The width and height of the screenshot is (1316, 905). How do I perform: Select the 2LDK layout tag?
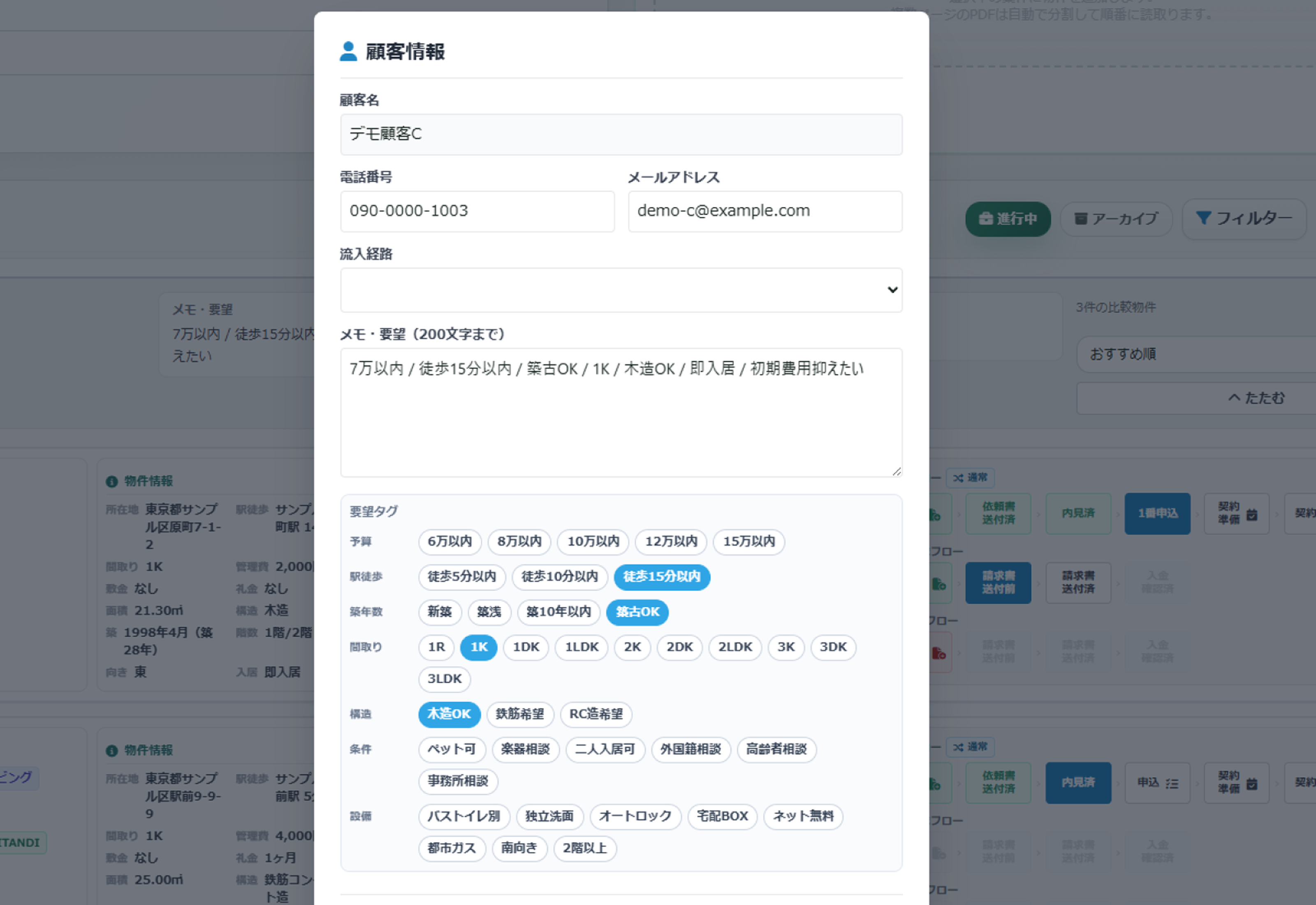point(735,647)
